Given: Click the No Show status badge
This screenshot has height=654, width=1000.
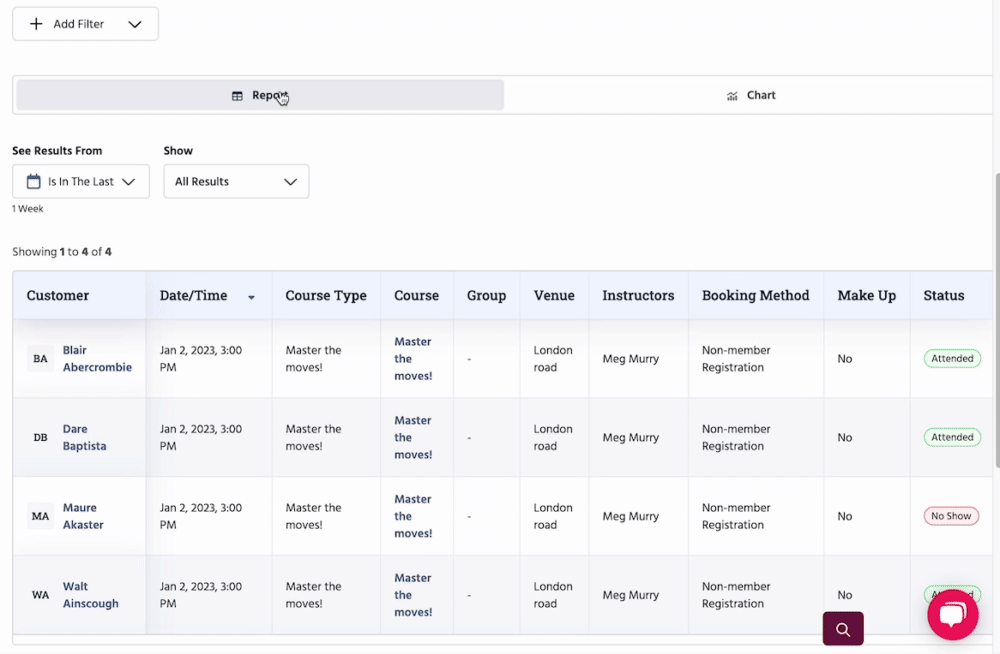Looking at the screenshot, I should coord(950,517).
